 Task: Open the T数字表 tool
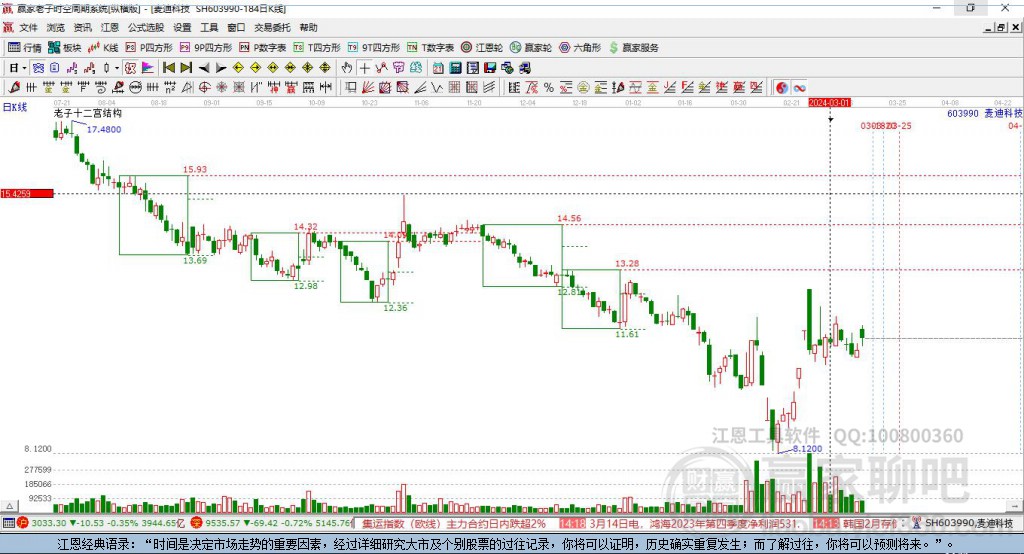(x=430, y=48)
